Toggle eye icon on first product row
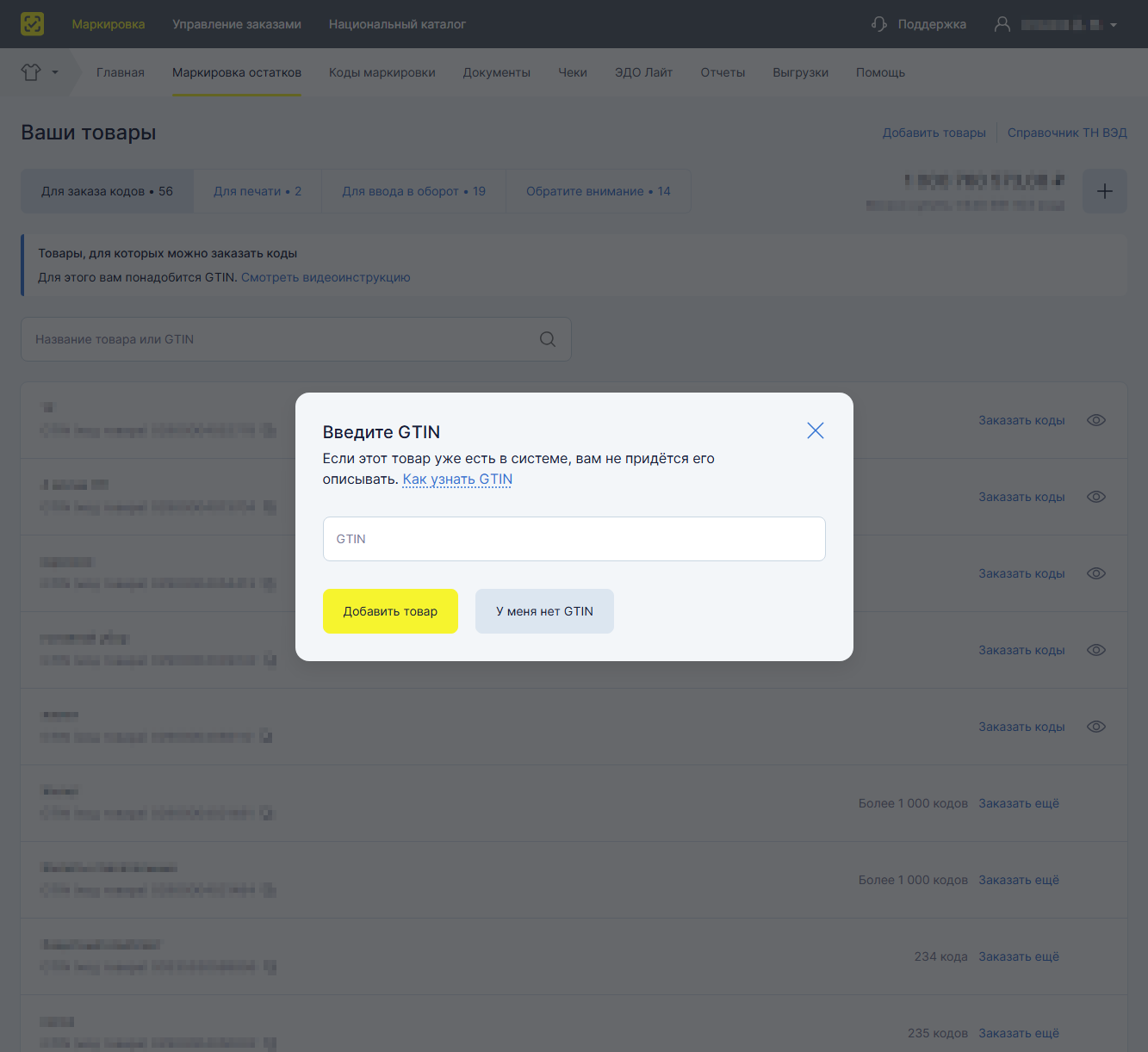1148x1052 pixels. point(1096,420)
